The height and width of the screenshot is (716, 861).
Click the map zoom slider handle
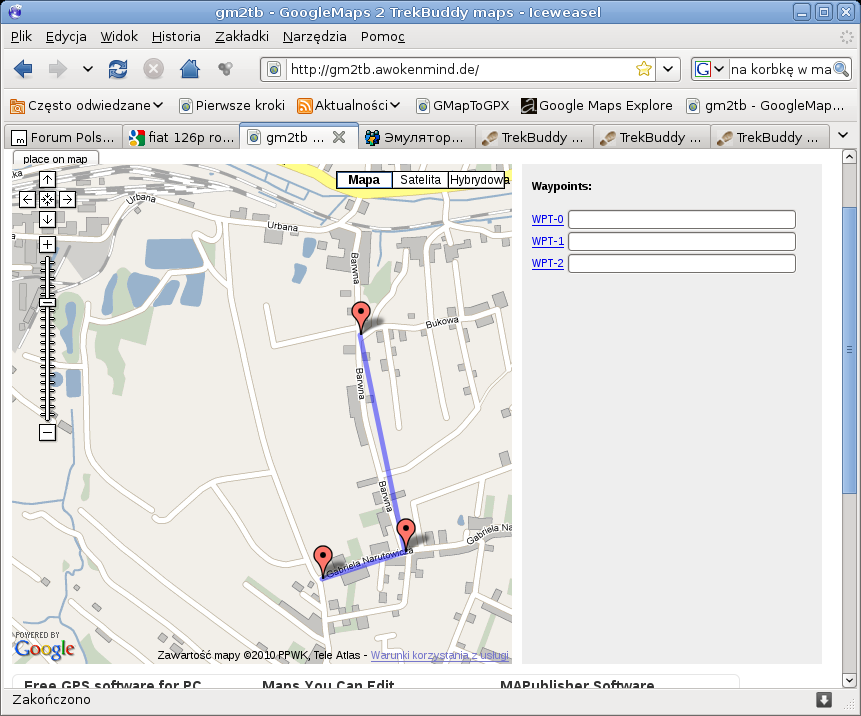[x=48, y=303]
